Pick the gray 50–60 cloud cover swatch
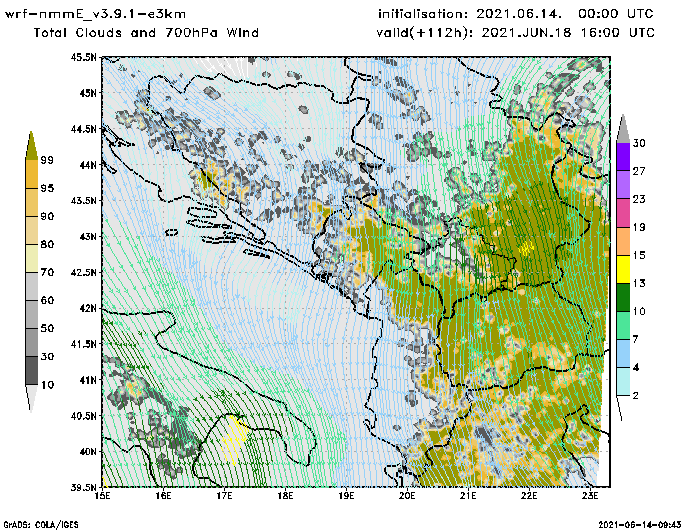Screen dimensions: 700x530 pyautogui.click(x=32, y=315)
